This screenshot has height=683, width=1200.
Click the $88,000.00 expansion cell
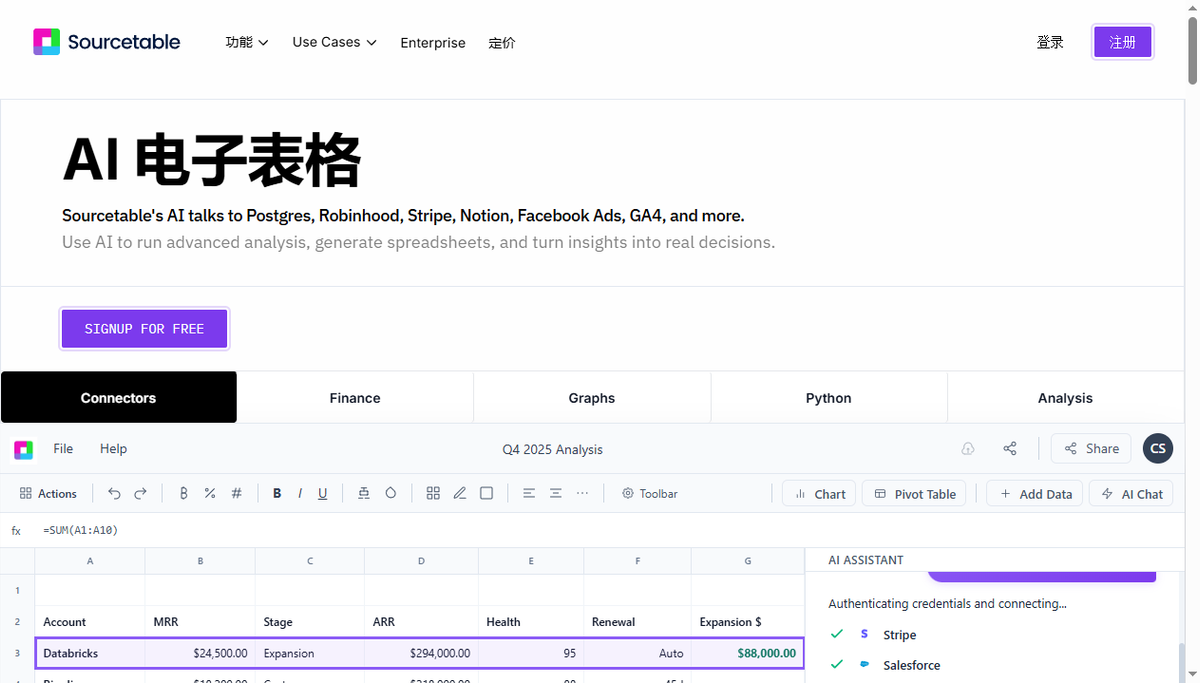tap(748, 653)
